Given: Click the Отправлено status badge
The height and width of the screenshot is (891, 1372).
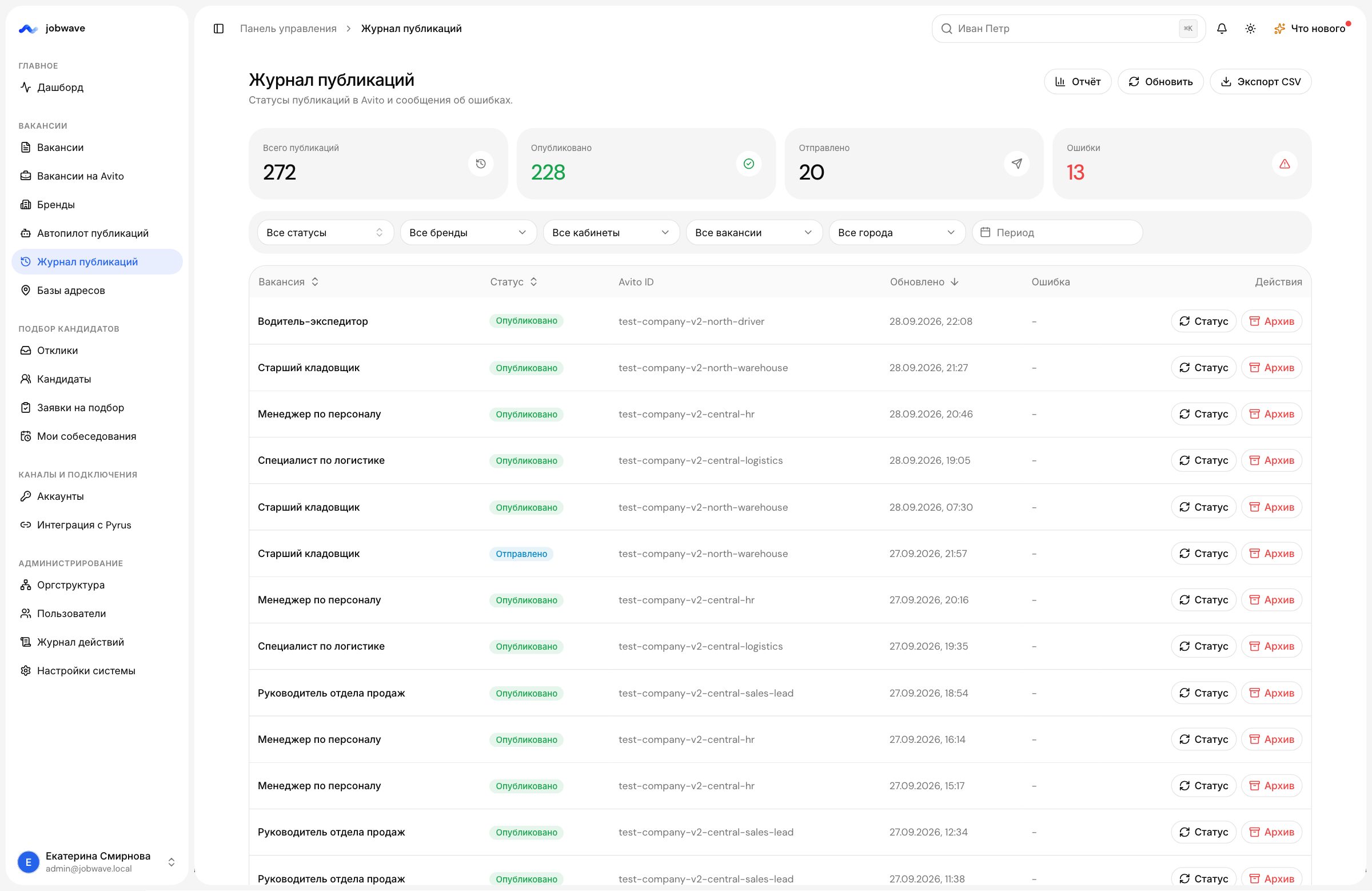Looking at the screenshot, I should click(x=521, y=554).
